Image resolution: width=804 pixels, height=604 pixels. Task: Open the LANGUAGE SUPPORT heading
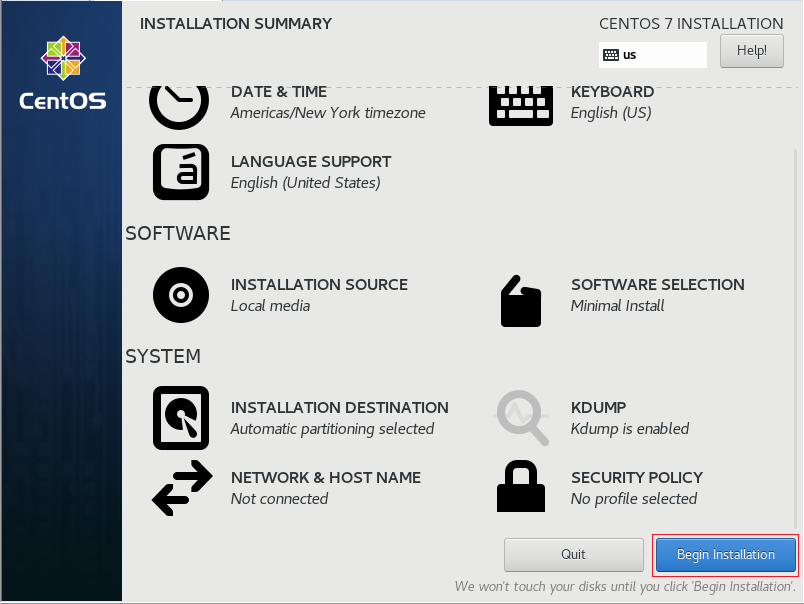(311, 162)
